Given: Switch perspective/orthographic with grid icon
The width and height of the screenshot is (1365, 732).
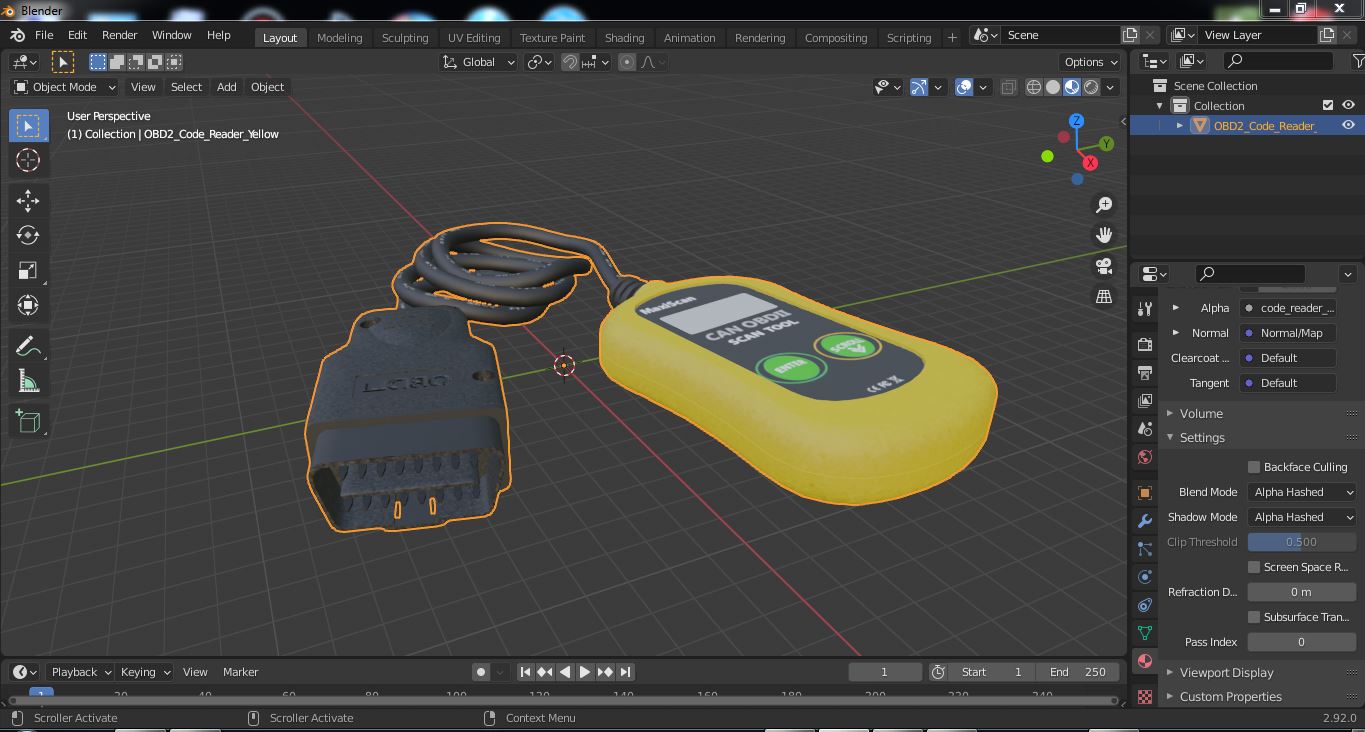Looking at the screenshot, I should click(1104, 297).
